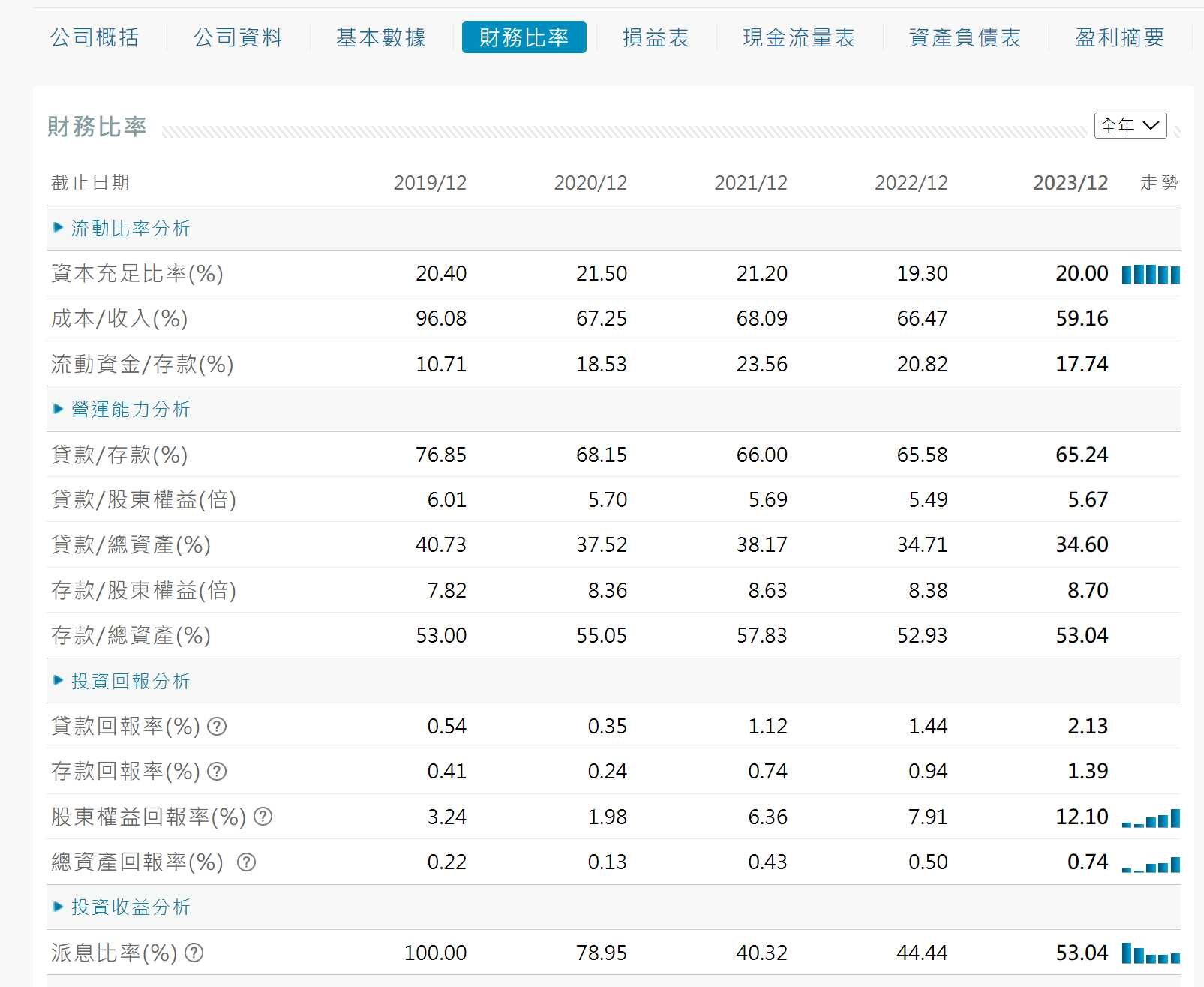1204x987 pixels.
Task: Open trend chart for 總資產回報率
Action: coord(1150,865)
